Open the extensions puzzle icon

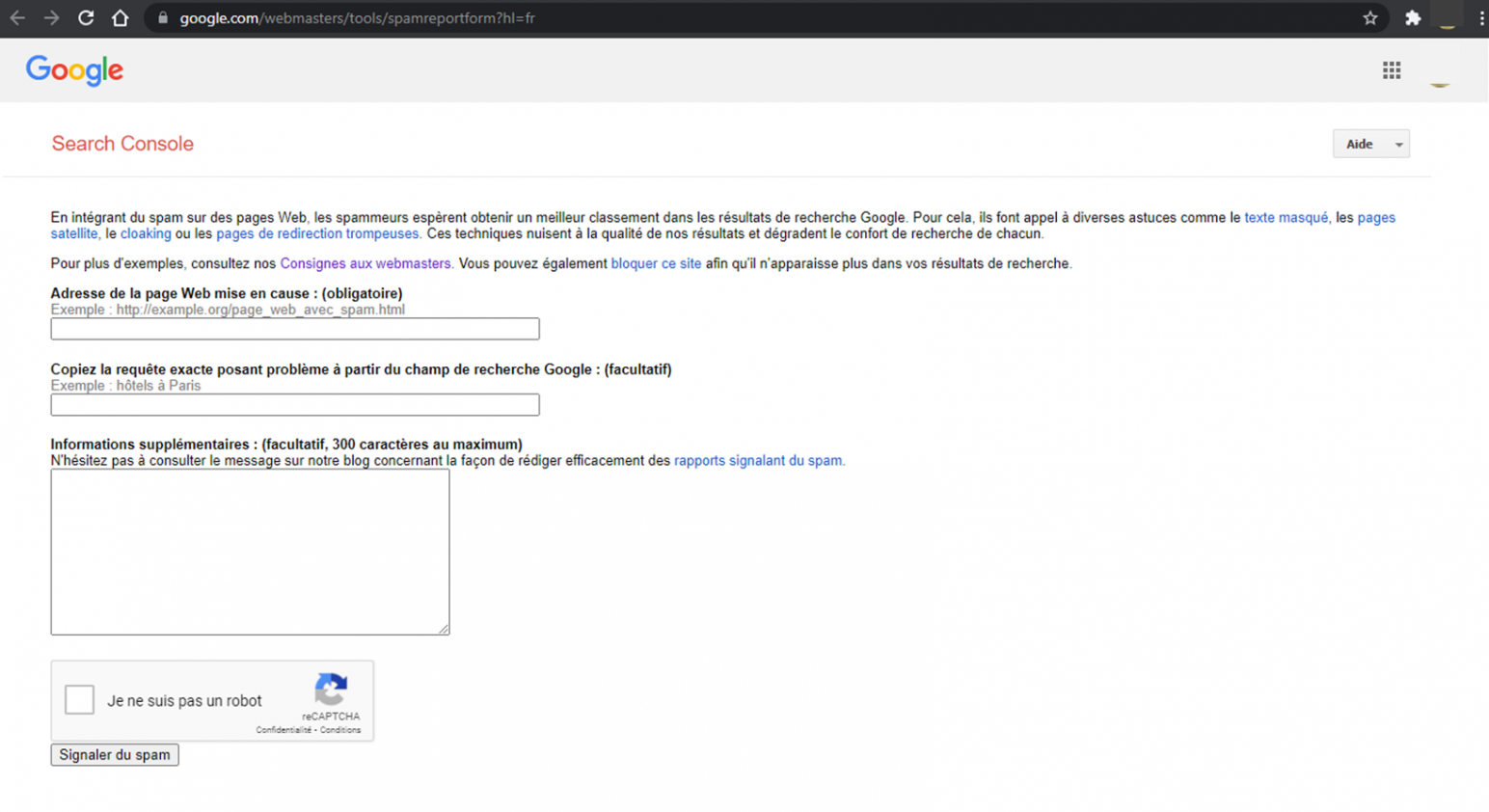point(1413,18)
